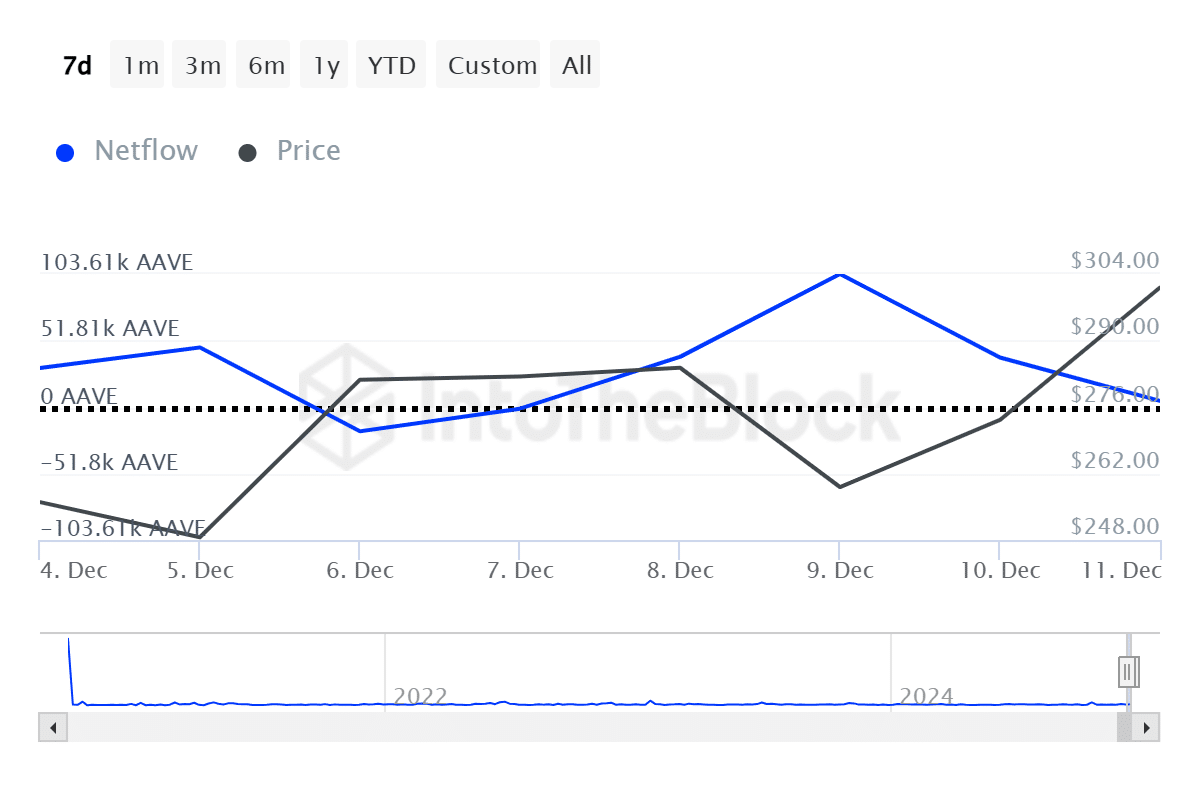Hide the Price line from the chart

coord(308,150)
